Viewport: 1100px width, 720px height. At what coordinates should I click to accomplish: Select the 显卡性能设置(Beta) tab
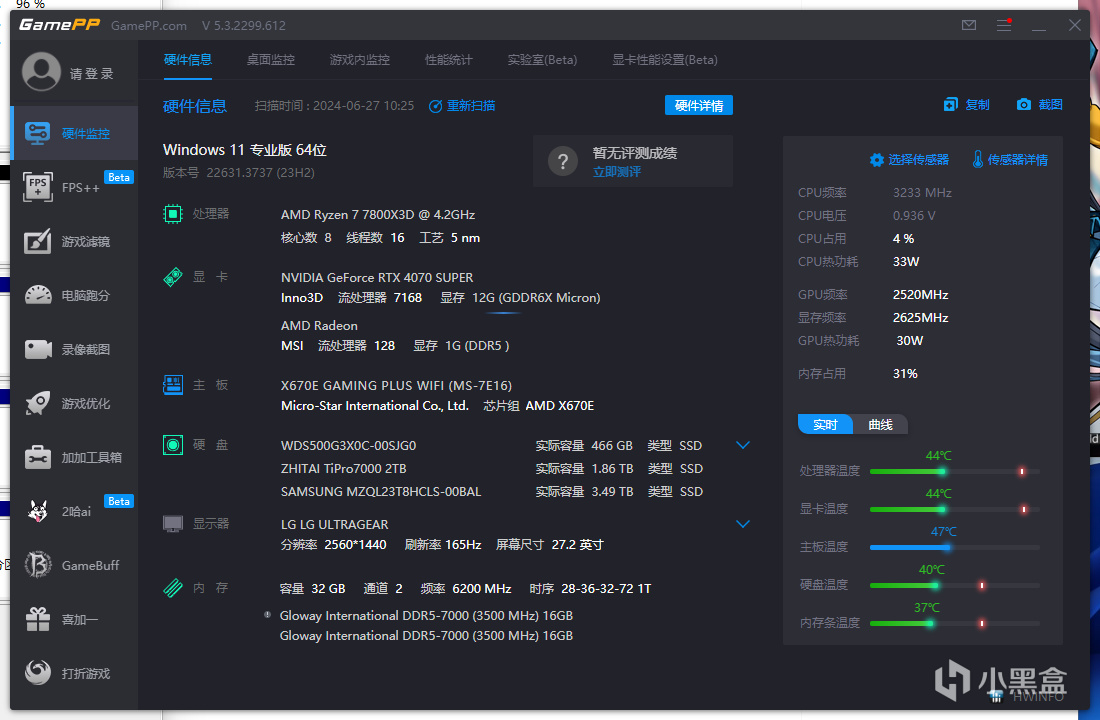click(x=665, y=60)
